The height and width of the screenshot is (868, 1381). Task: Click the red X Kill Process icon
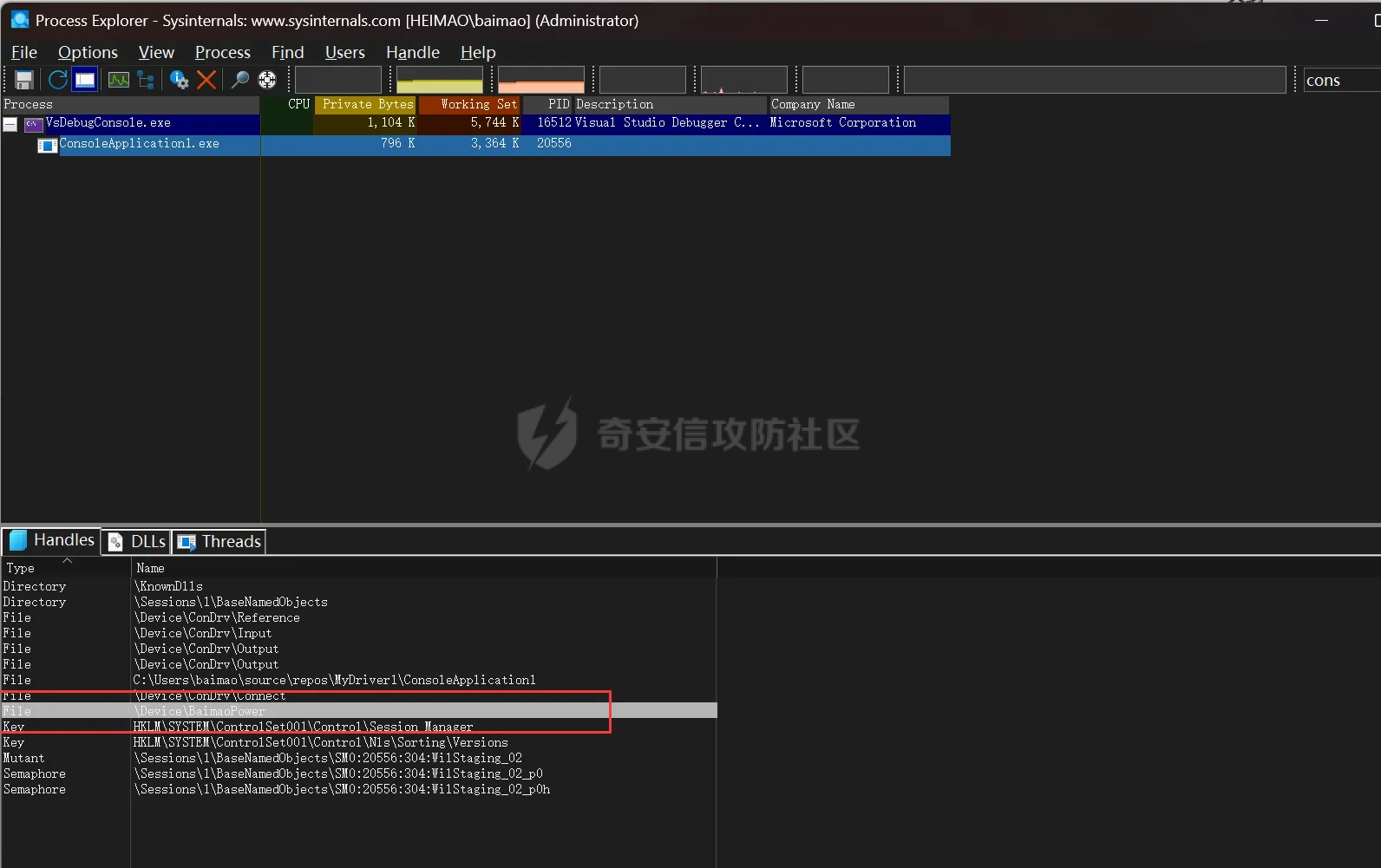[x=206, y=80]
